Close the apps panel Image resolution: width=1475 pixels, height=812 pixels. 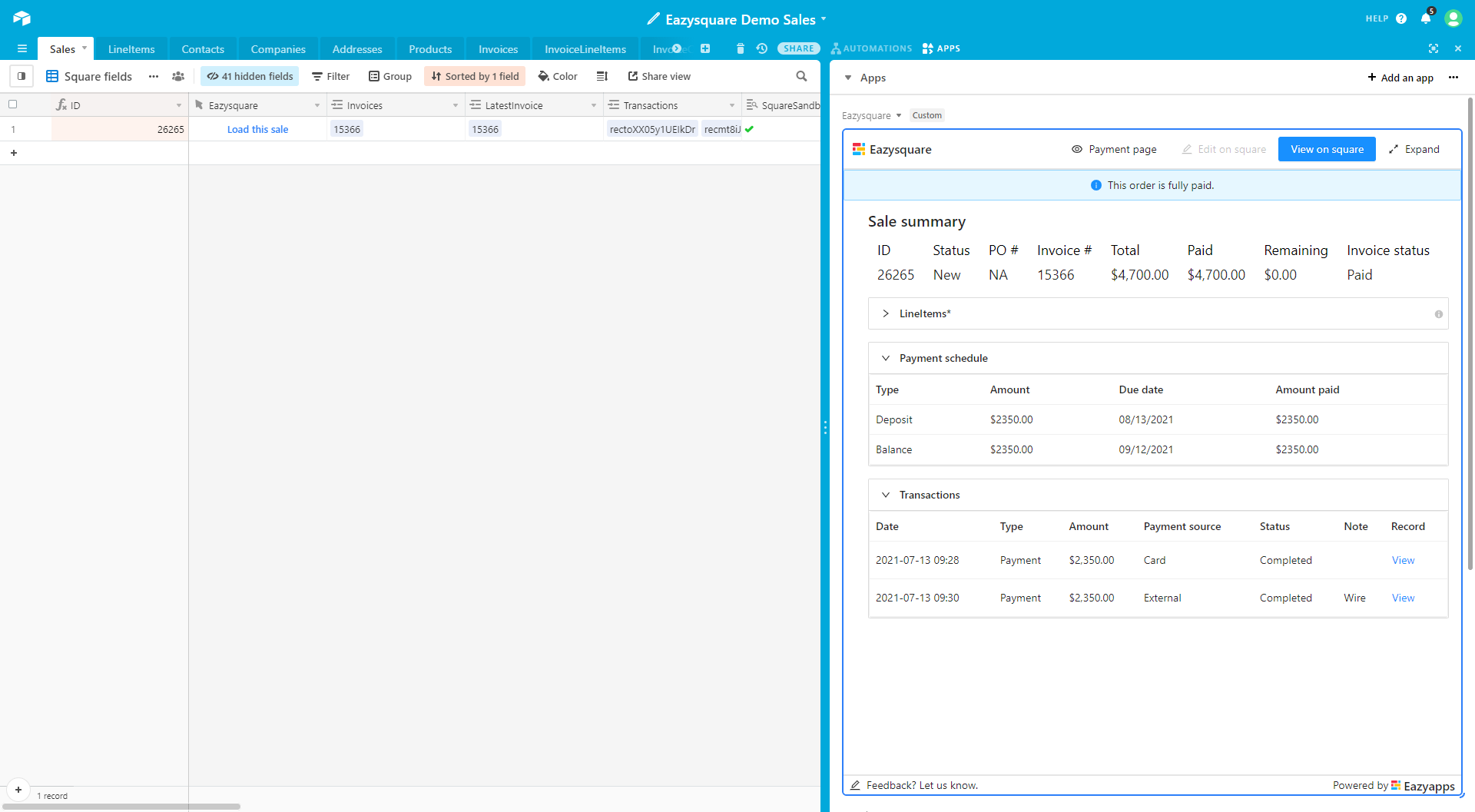coord(1458,48)
